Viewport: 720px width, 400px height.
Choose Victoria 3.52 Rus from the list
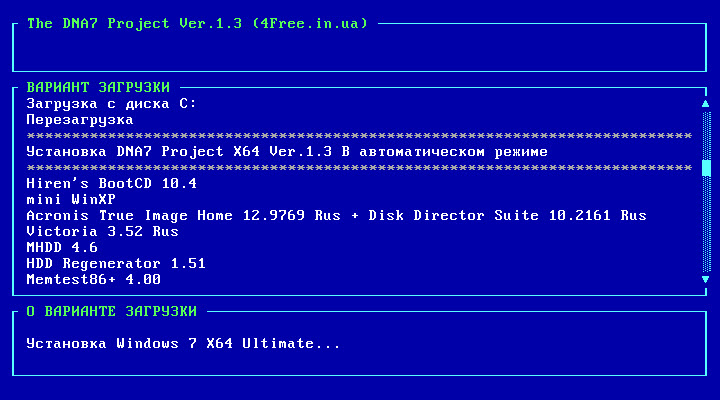coord(102,231)
